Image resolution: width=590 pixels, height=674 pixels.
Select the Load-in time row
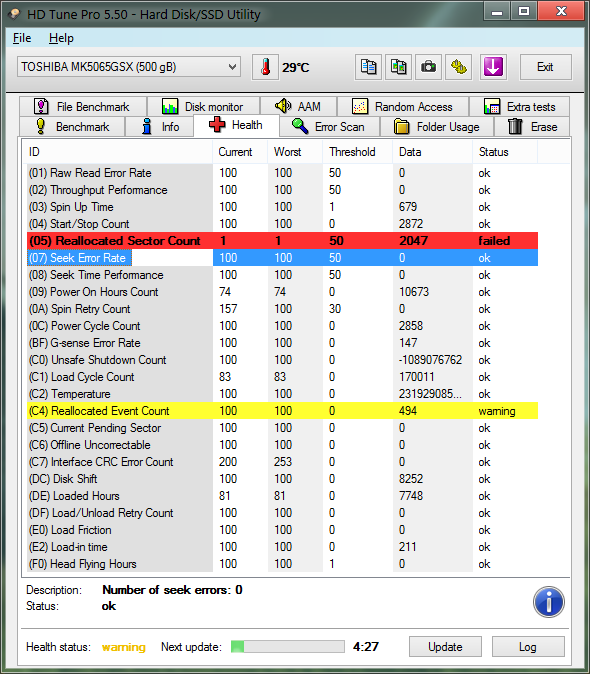[282, 547]
